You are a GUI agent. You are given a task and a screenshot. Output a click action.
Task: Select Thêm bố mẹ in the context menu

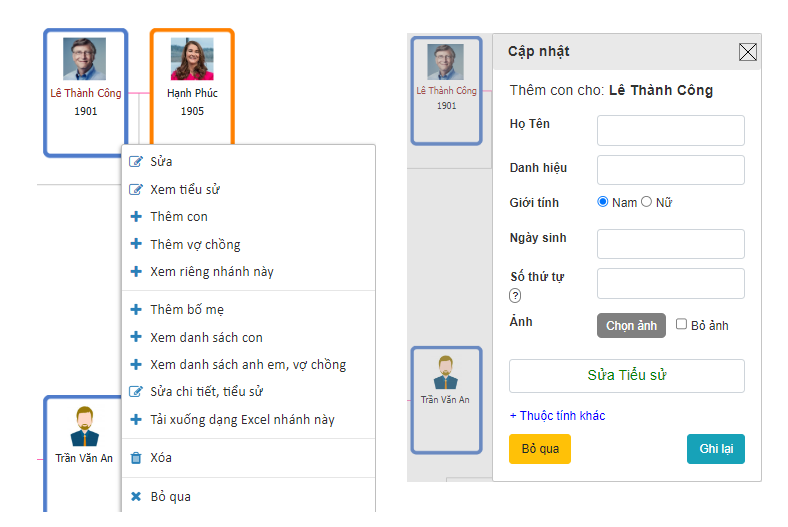[x=187, y=310]
